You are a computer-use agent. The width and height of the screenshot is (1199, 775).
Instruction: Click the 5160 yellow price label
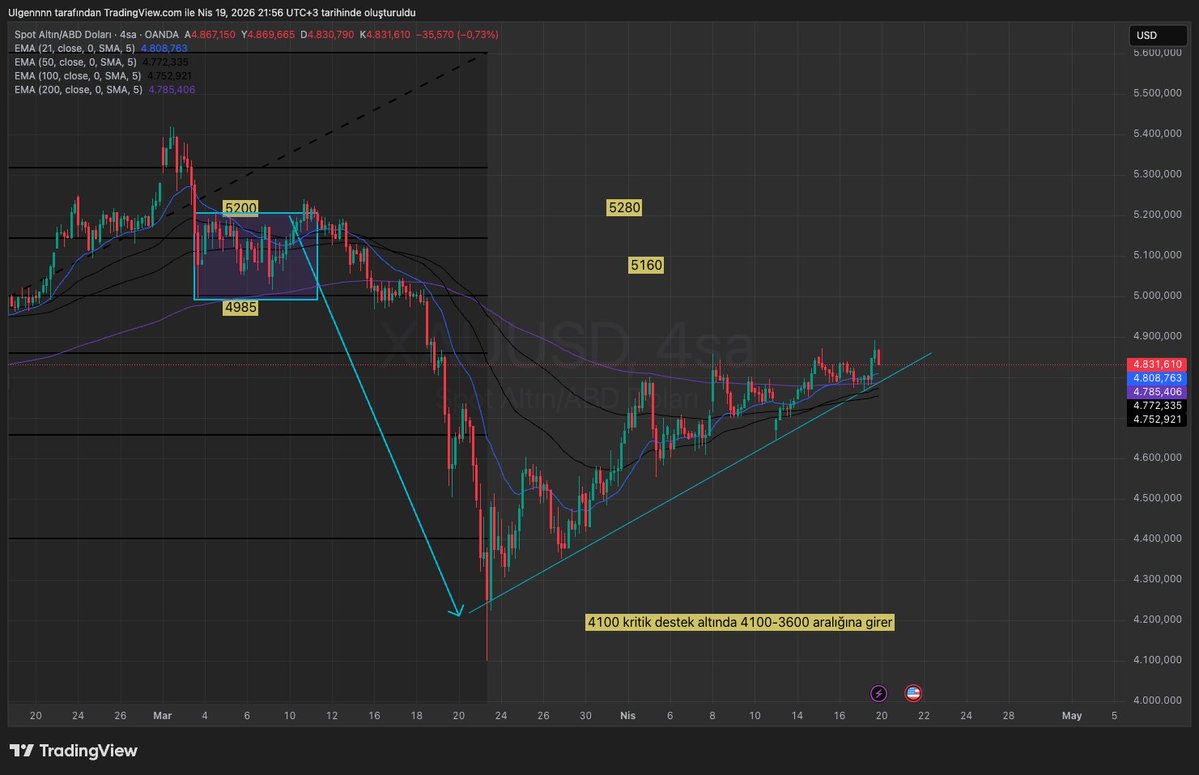click(646, 265)
